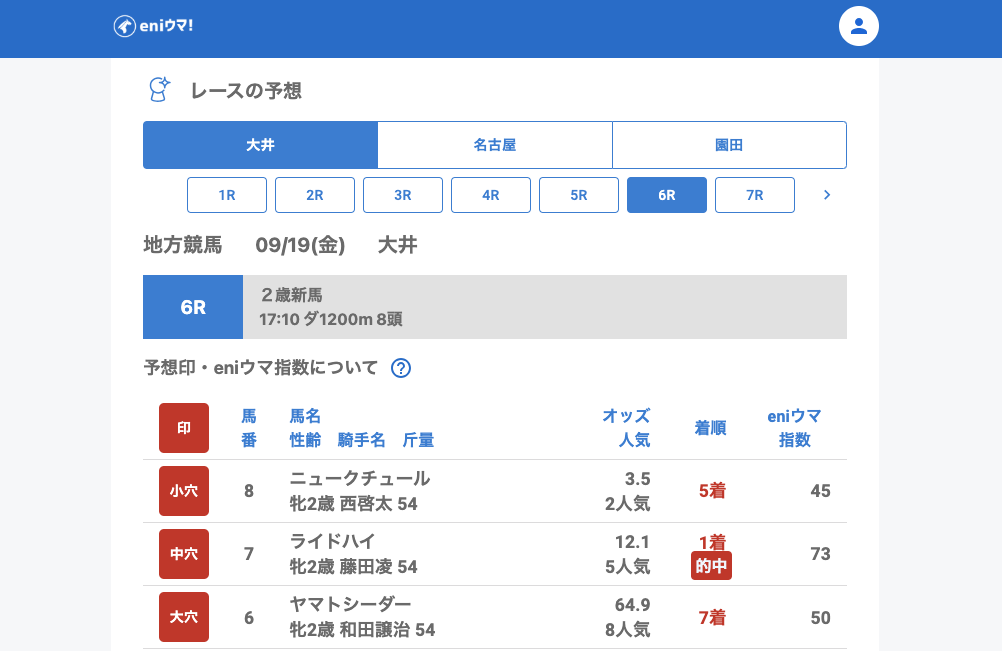The width and height of the screenshot is (1002, 651).
Task: Click the 中穴 prediction mark badge
Action: (184, 554)
